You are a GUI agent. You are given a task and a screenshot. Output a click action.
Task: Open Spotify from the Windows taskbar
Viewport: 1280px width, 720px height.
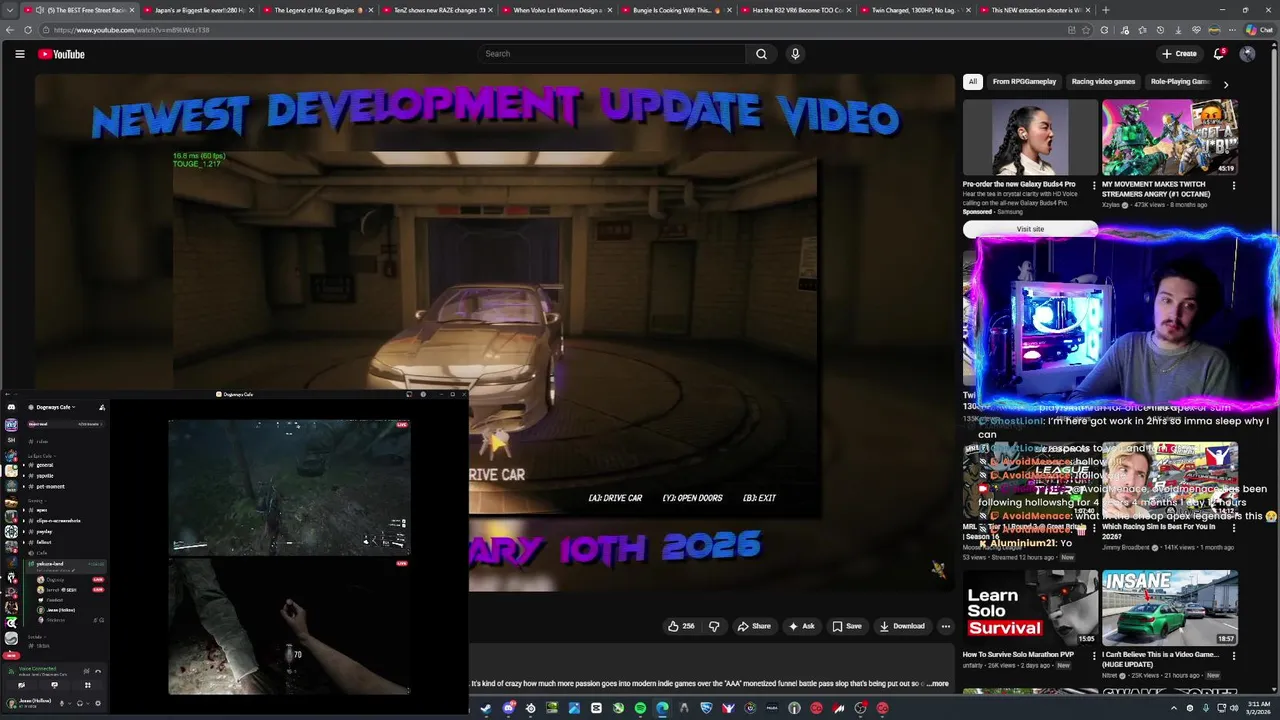[x=640, y=708]
